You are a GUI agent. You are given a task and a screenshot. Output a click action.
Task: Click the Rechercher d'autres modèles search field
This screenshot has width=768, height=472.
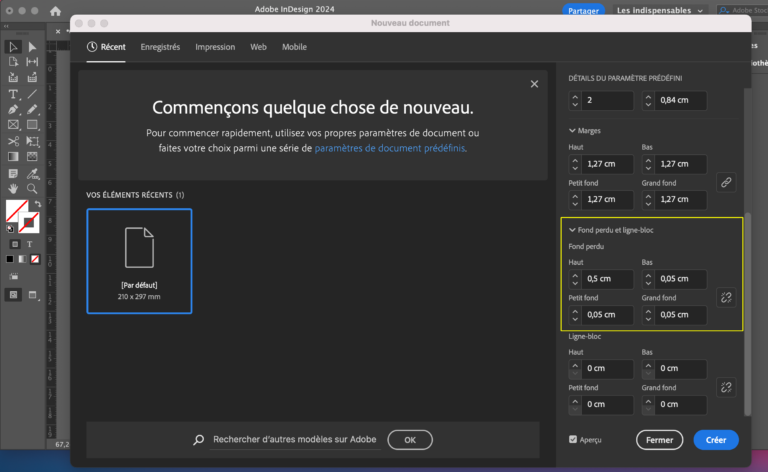tap(294, 439)
